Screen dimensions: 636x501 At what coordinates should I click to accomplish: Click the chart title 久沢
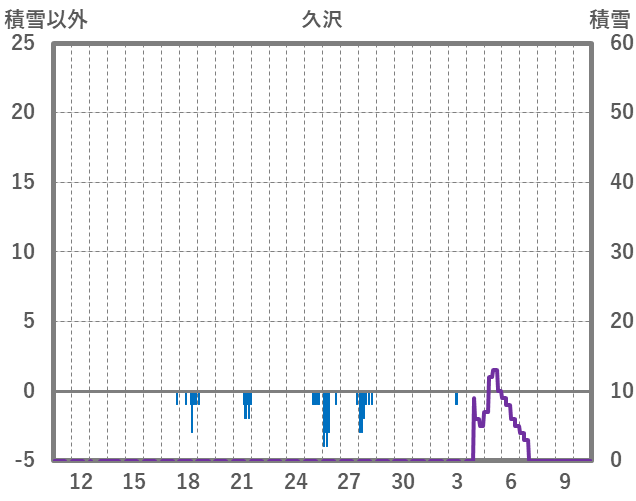[x=322, y=19]
